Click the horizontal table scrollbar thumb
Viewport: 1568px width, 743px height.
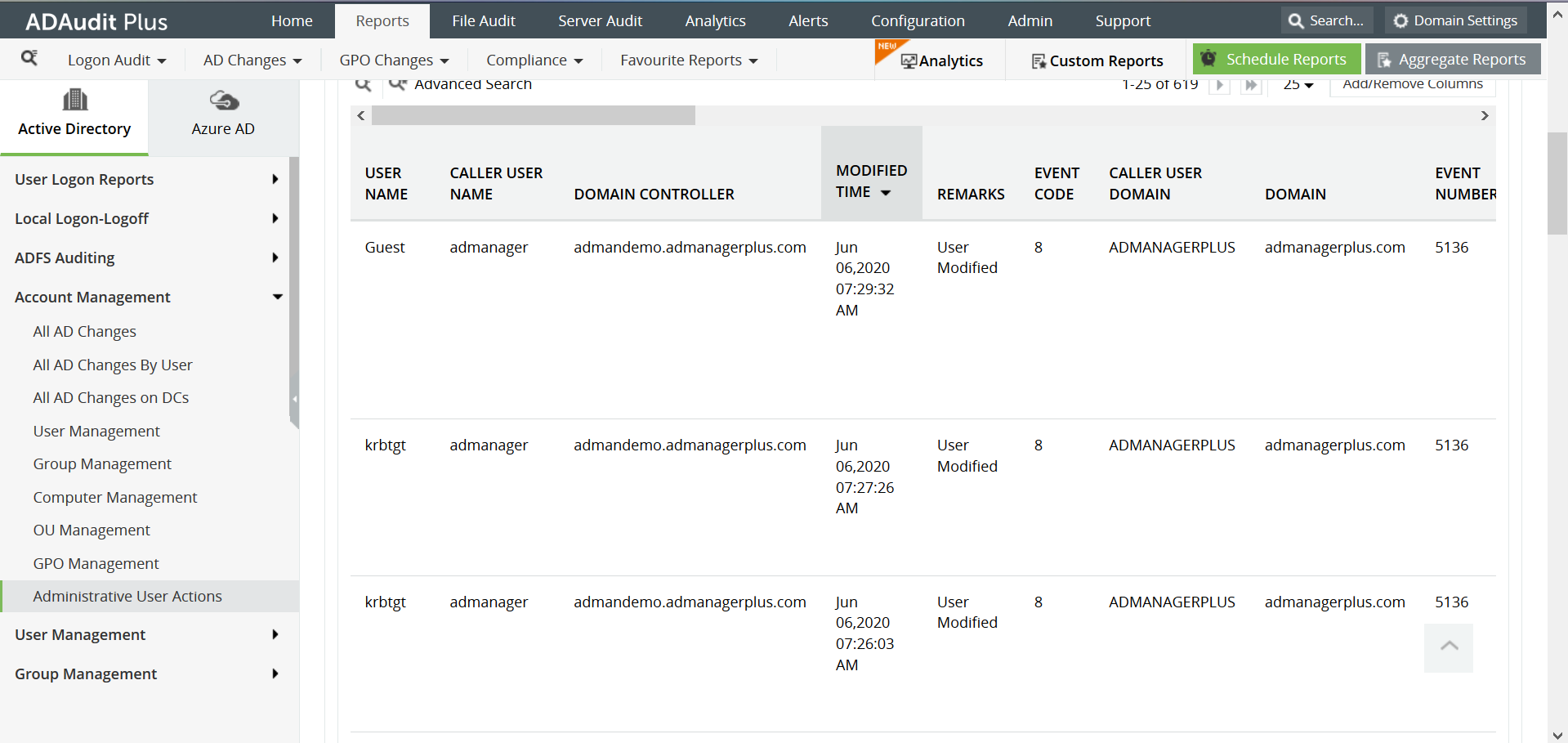[x=534, y=116]
